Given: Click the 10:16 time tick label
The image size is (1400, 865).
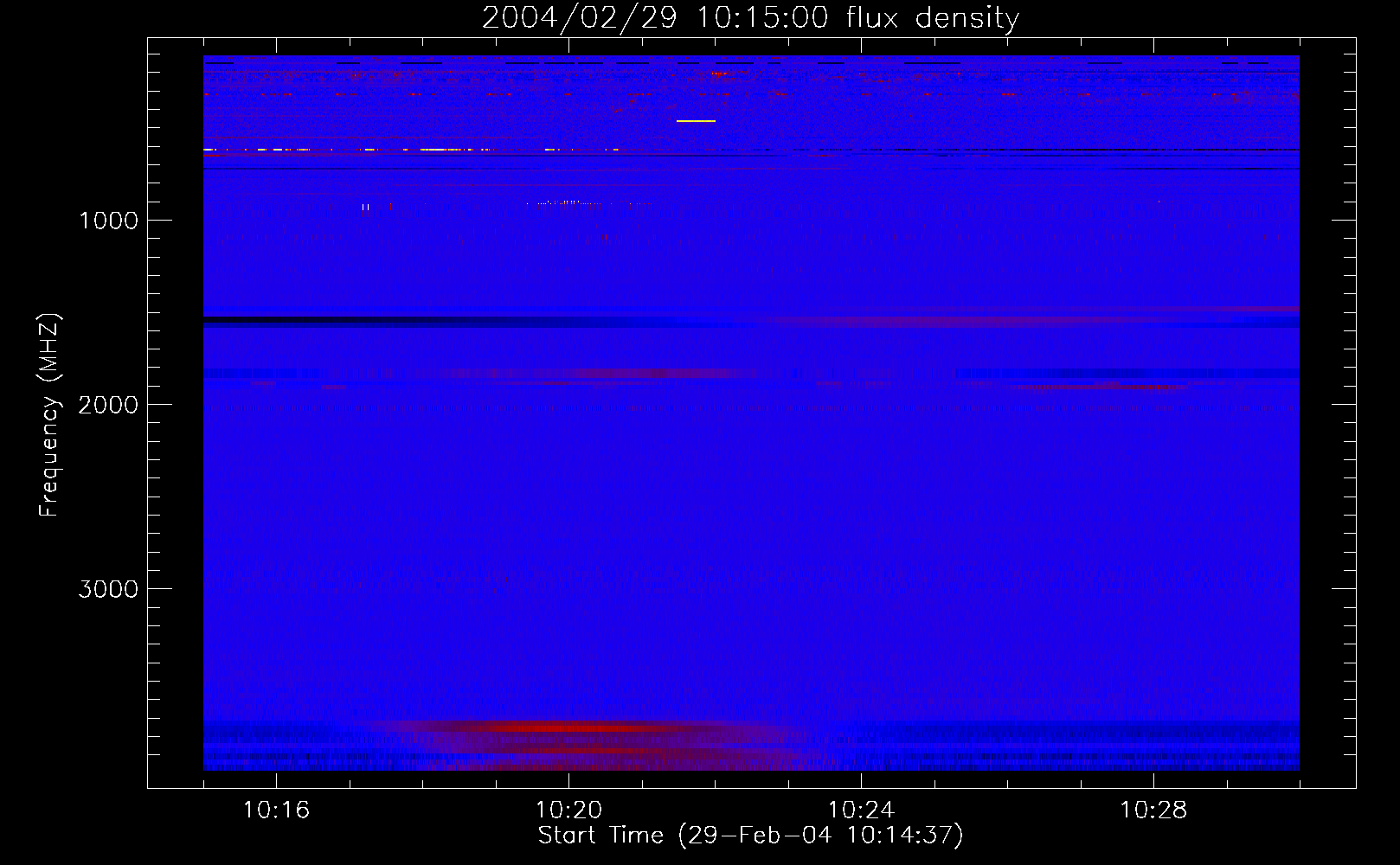Looking at the screenshot, I should 276,811.
